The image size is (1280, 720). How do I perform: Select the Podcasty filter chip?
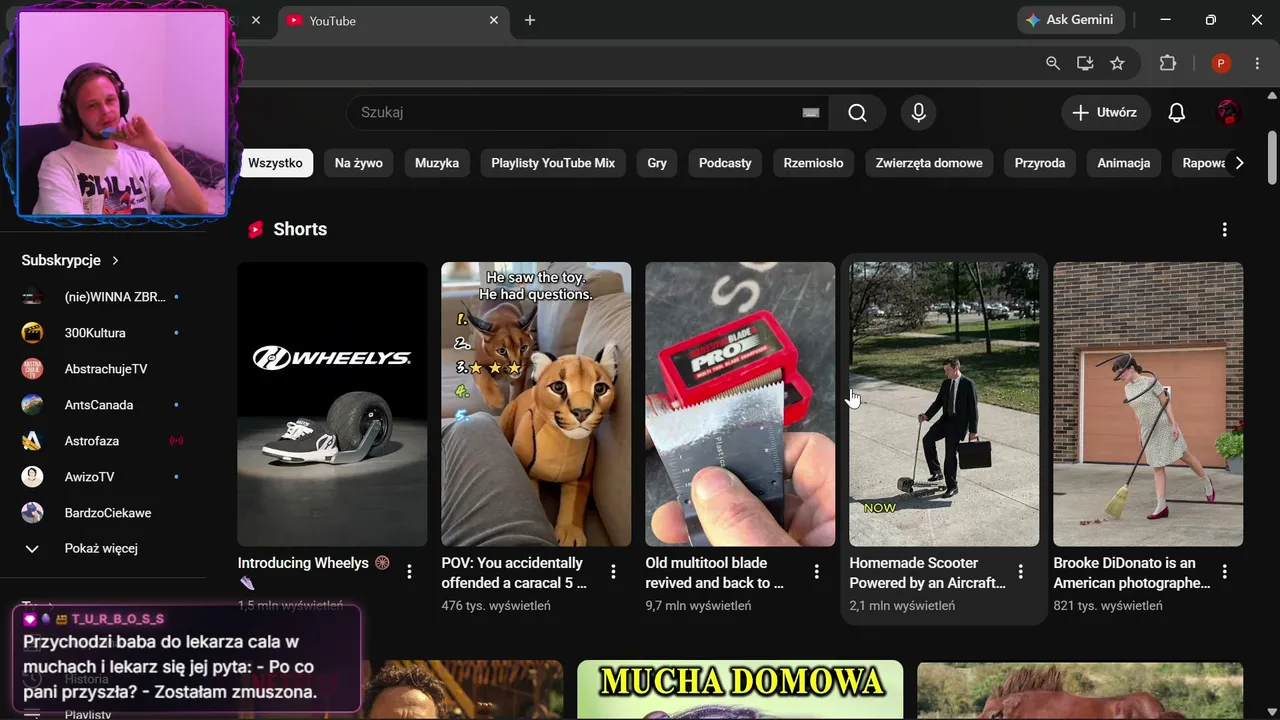tap(725, 163)
